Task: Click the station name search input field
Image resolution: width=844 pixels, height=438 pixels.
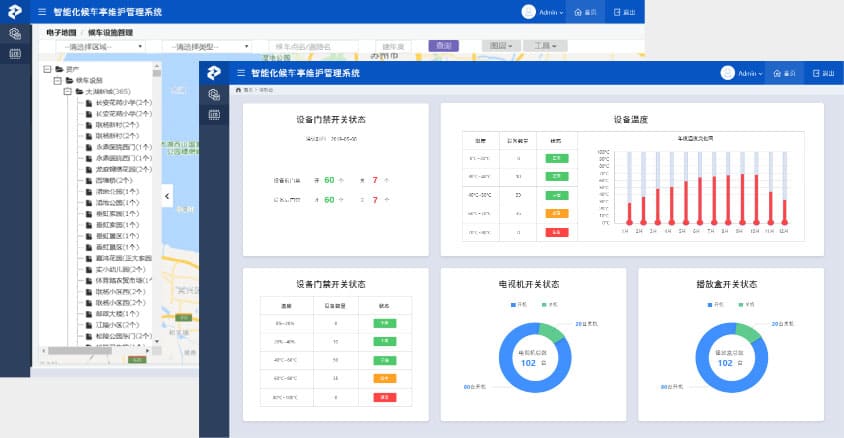Action: pyautogui.click(x=314, y=47)
